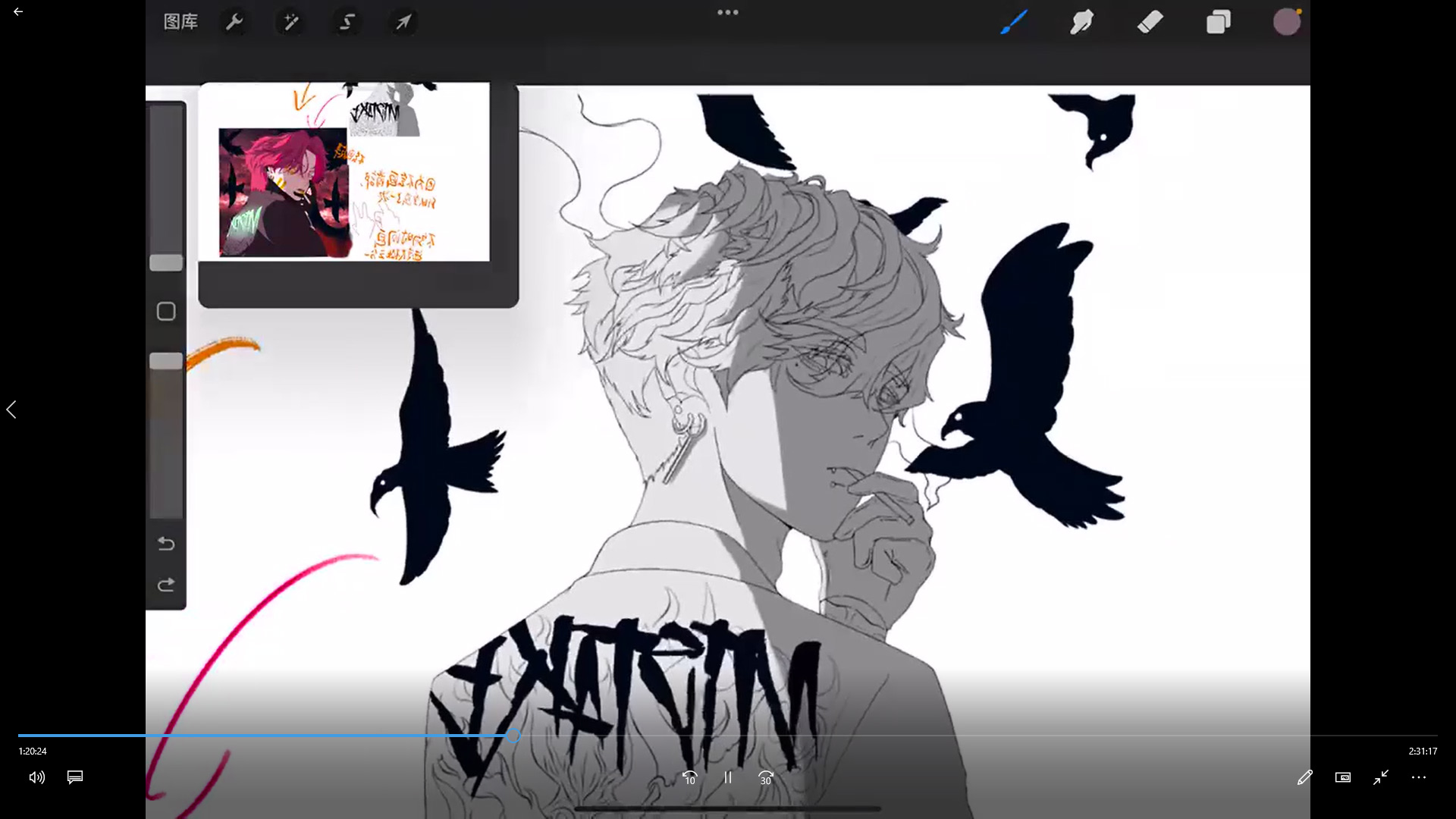
Task: Open the Layers panel
Action: (x=1218, y=22)
